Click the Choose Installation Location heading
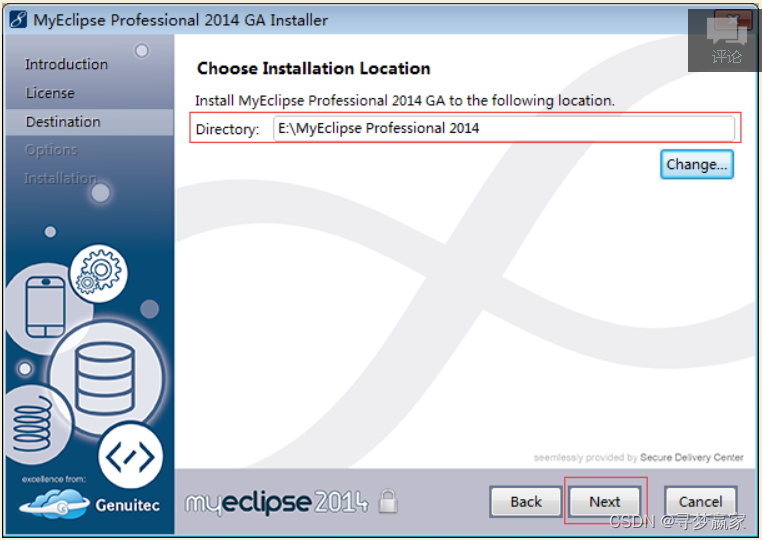The width and height of the screenshot is (762, 540). [313, 69]
